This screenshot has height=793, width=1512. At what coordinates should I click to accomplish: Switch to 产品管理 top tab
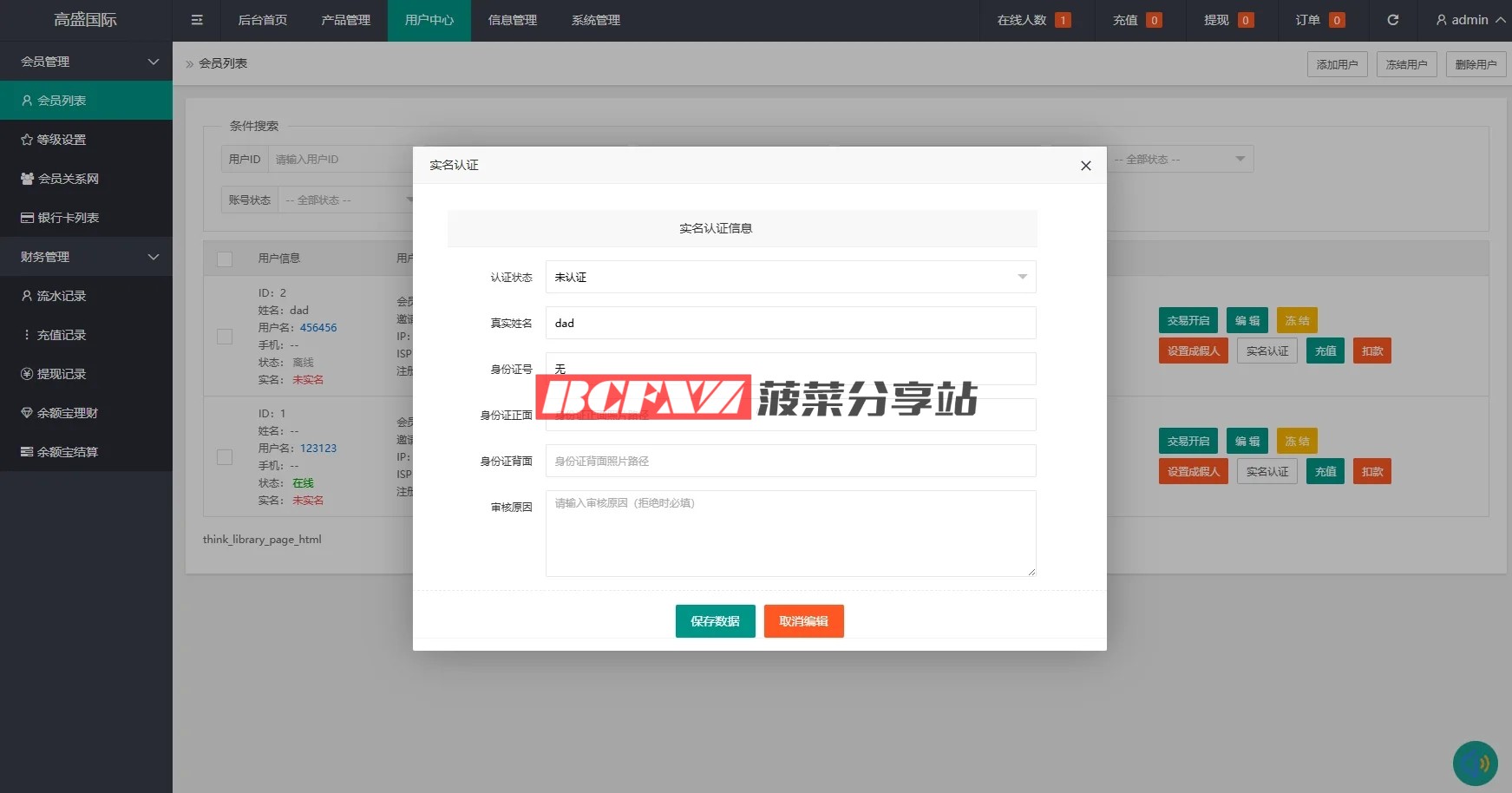coord(345,20)
